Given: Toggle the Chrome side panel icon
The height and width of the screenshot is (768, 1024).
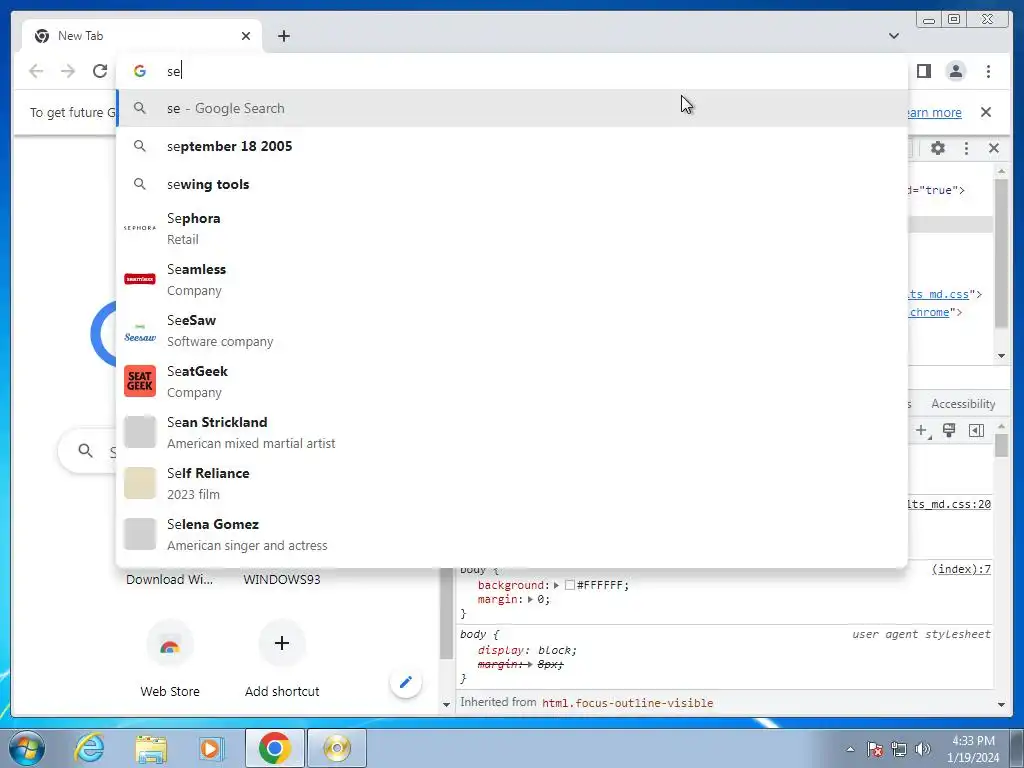Looking at the screenshot, I should [x=923, y=71].
